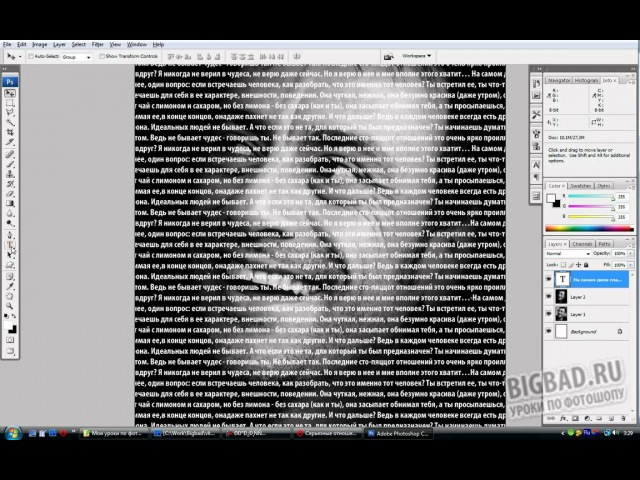
Task: Click the Windows Start button
Action: click(x=13, y=433)
